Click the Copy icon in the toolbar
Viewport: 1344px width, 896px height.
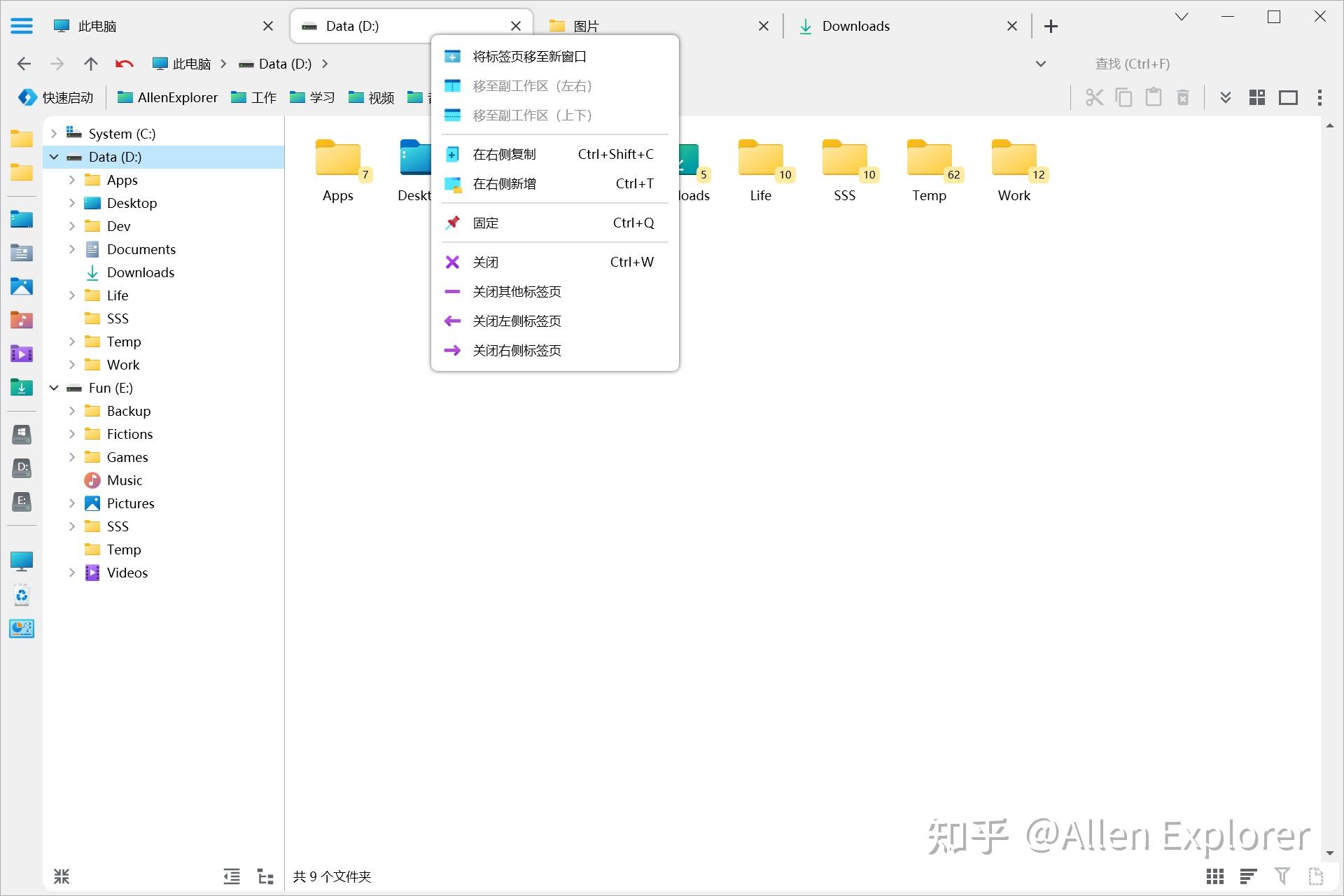coord(1123,97)
